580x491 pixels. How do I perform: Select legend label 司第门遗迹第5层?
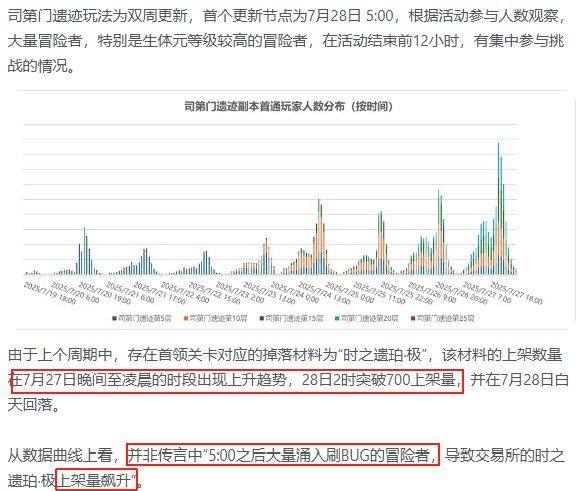145,318
